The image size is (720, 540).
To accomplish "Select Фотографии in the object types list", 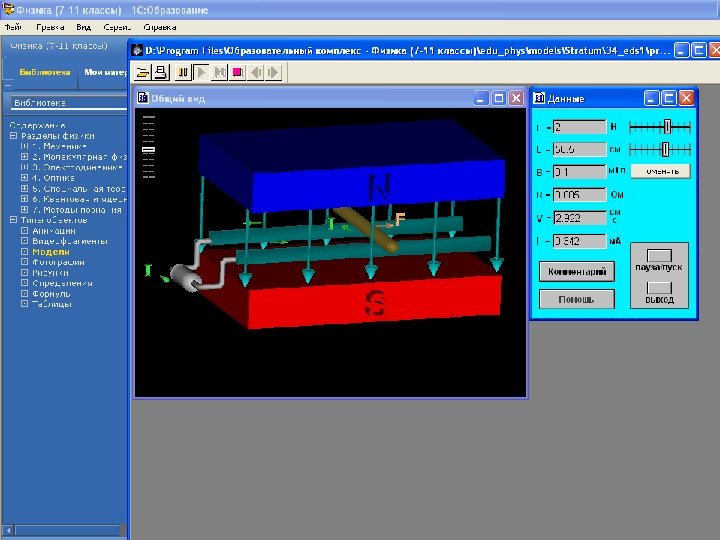I will click(58, 262).
